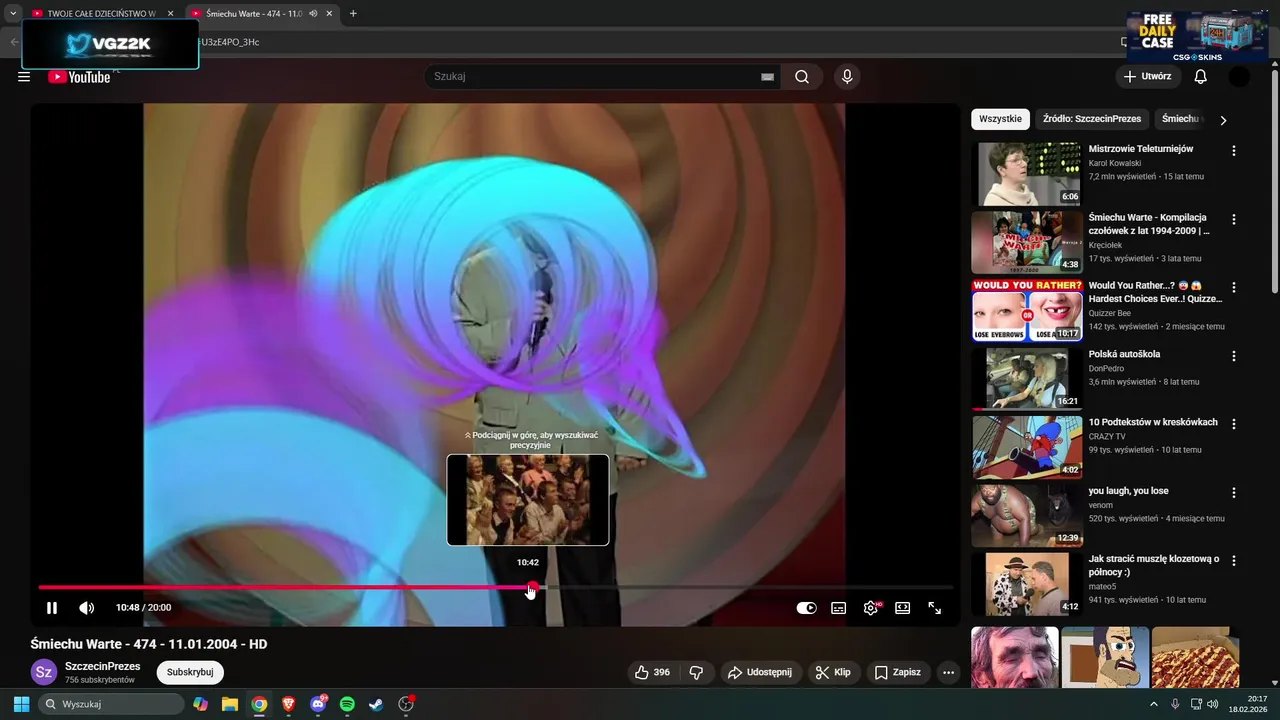This screenshot has width=1280, height=720.
Task: Click the red scrubber handle on progress bar
Action: click(x=532, y=588)
